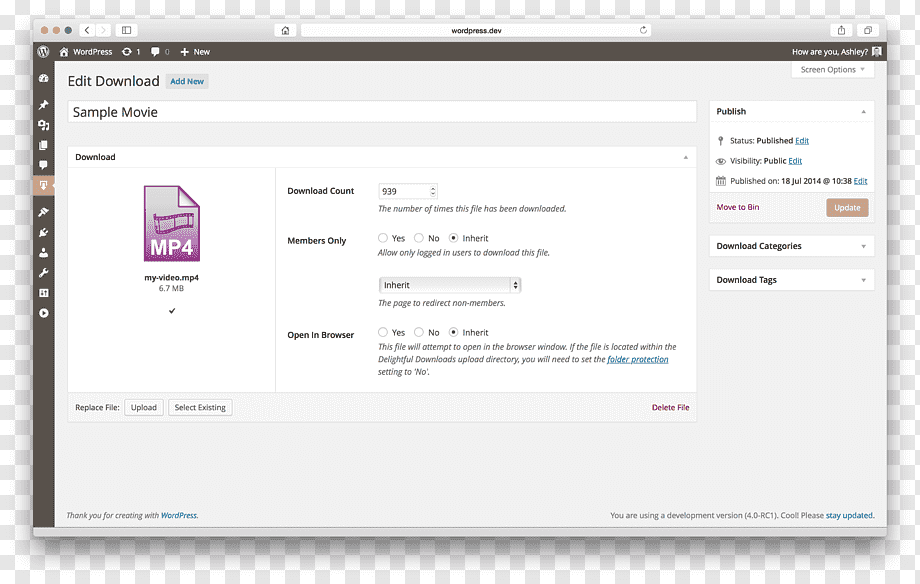Open the Screen Options tab

(833, 69)
